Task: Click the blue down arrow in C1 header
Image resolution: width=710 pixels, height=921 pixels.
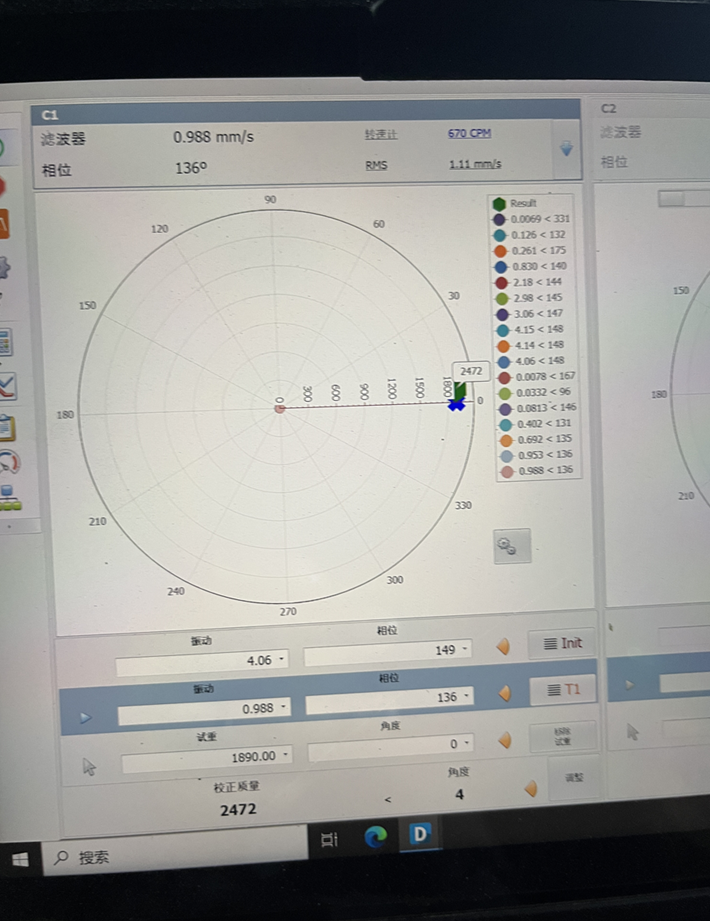Action: coord(566,149)
